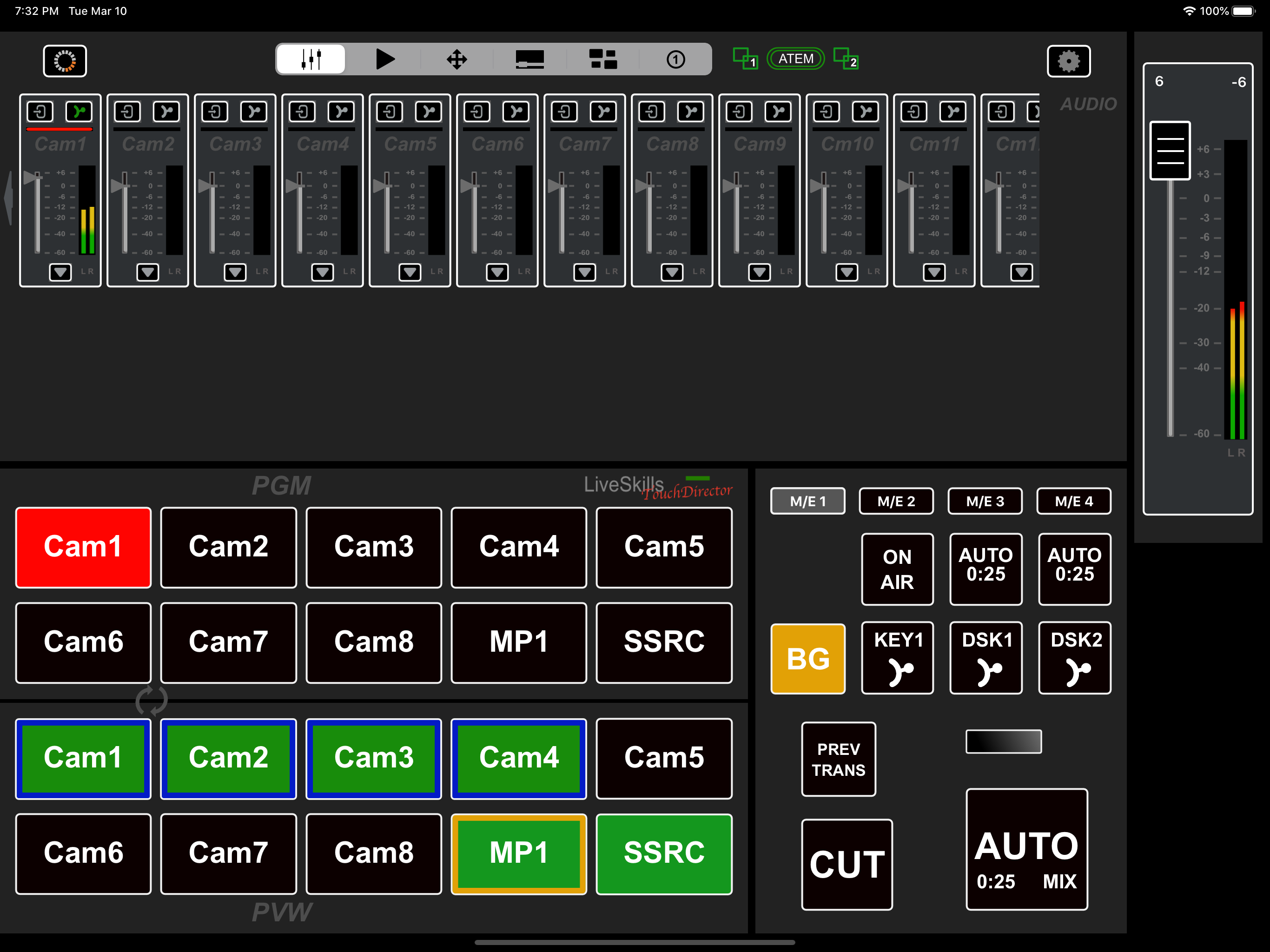Switch to the M/E 4 tab
Screen dimensions: 1270x952
pyautogui.click(x=1073, y=501)
